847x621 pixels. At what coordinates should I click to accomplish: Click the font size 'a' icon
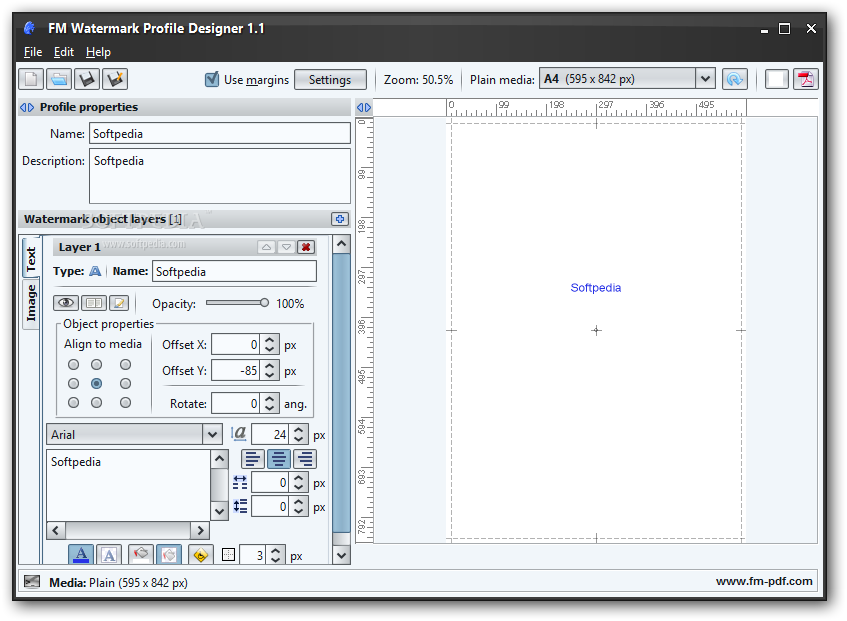(x=238, y=434)
